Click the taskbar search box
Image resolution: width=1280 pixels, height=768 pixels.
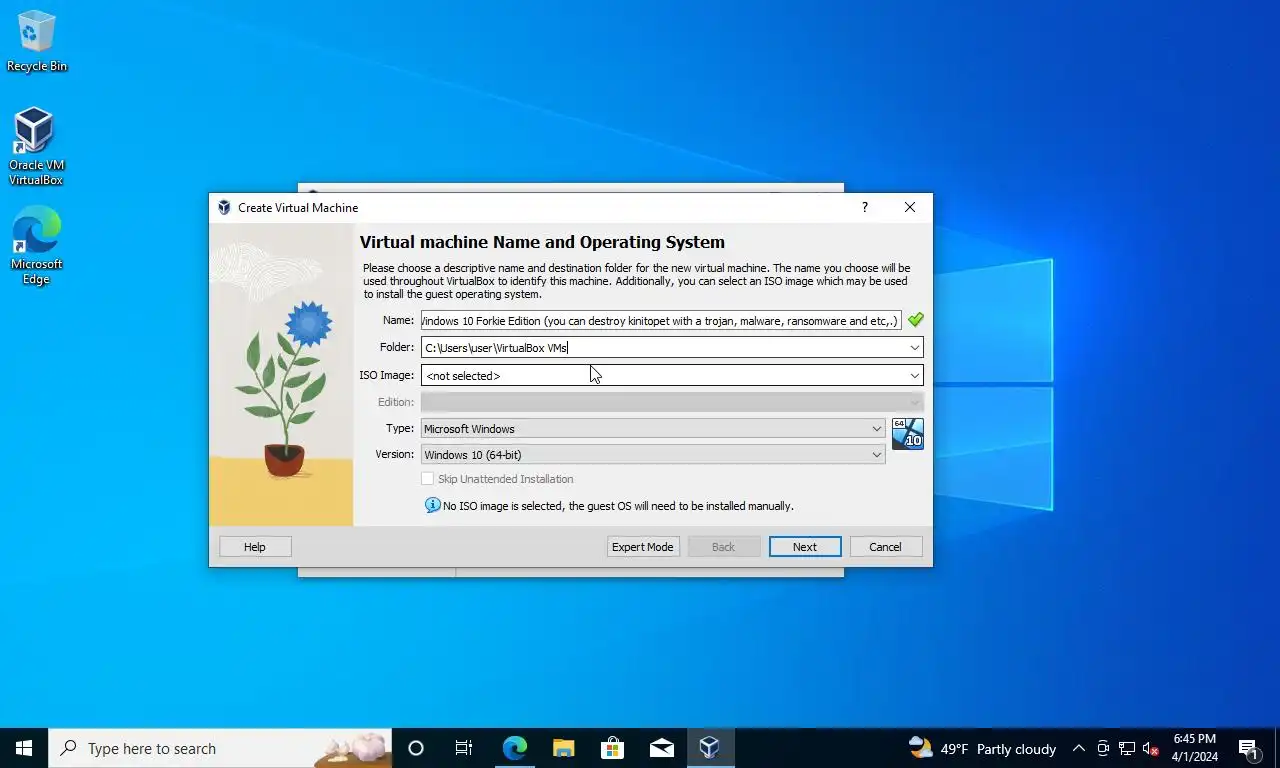tap(220, 748)
